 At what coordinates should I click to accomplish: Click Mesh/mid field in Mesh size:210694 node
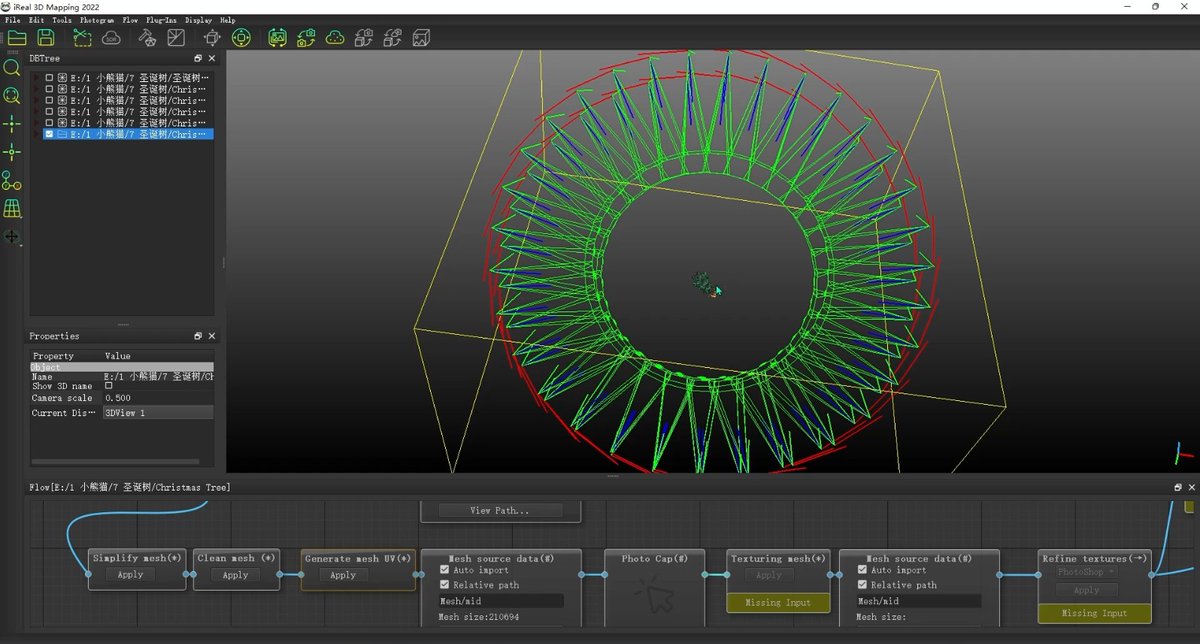500,601
